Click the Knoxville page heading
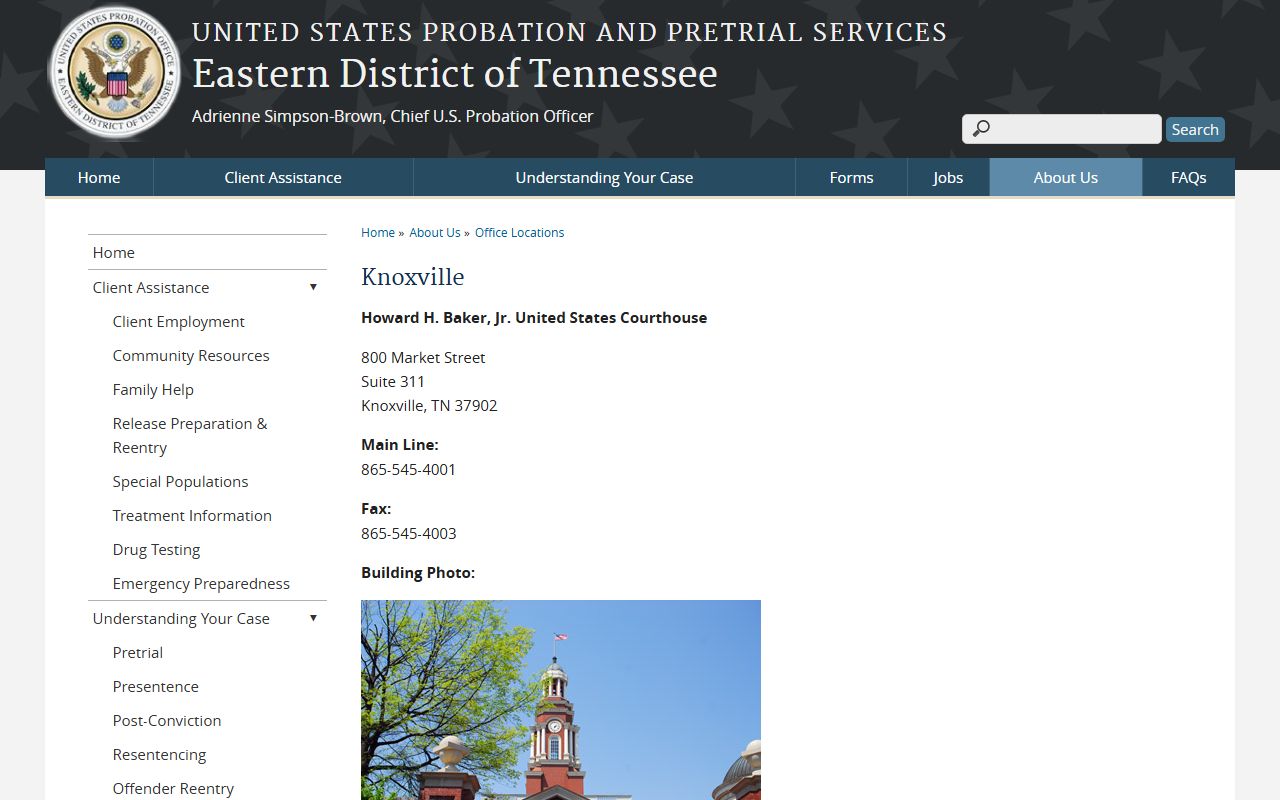 click(x=413, y=277)
